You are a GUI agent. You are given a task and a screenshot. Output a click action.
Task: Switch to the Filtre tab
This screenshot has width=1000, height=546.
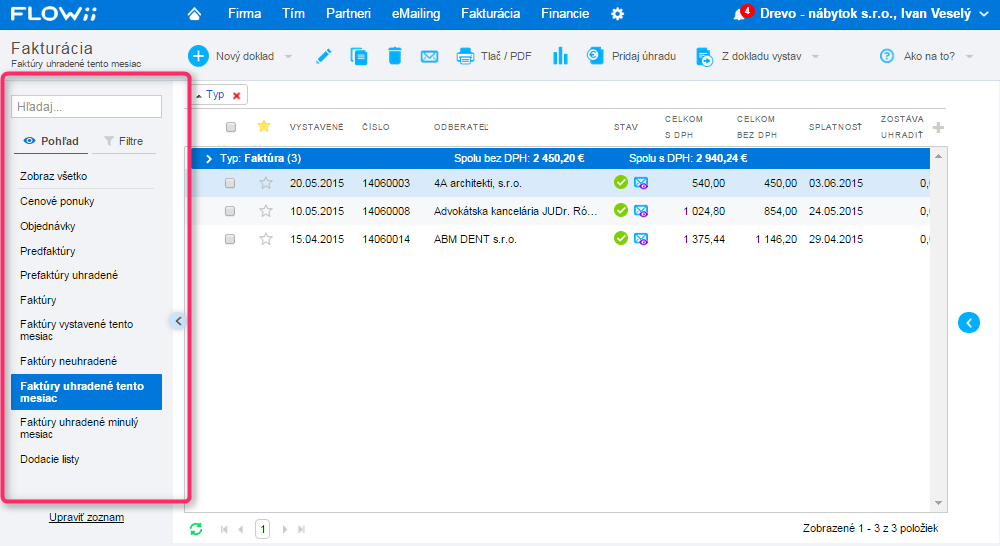click(124, 141)
